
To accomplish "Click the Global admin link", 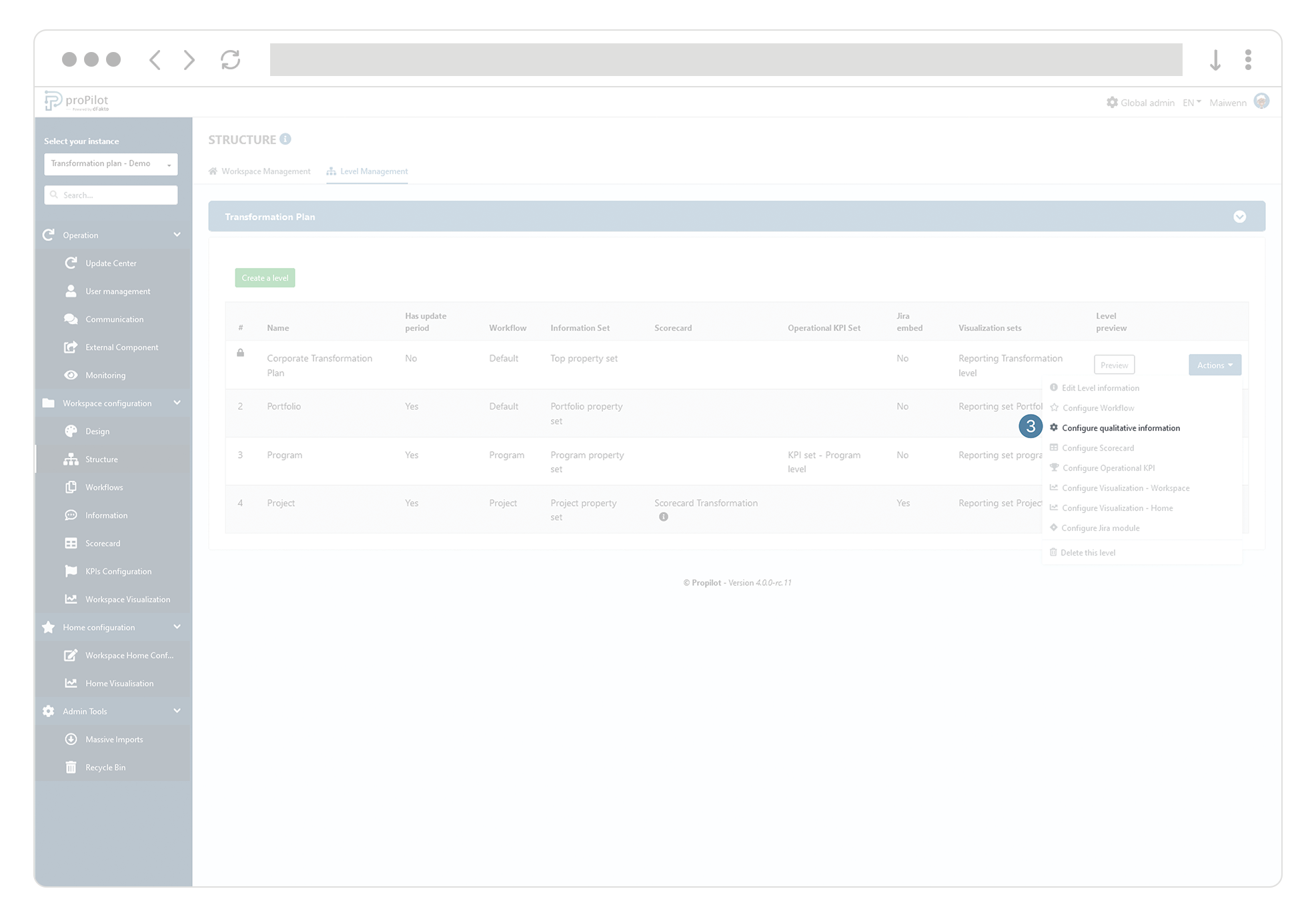I will pyautogui.click(x=1147, y=102).
